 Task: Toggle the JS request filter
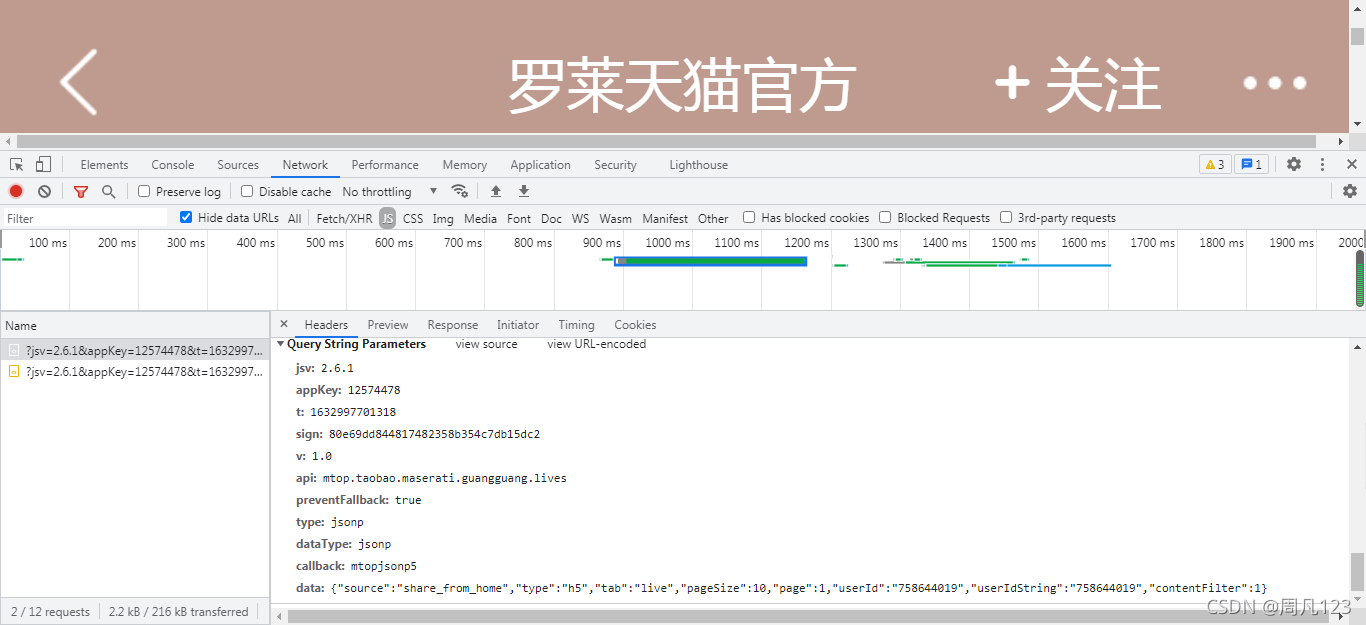click(x=387, y=218)
